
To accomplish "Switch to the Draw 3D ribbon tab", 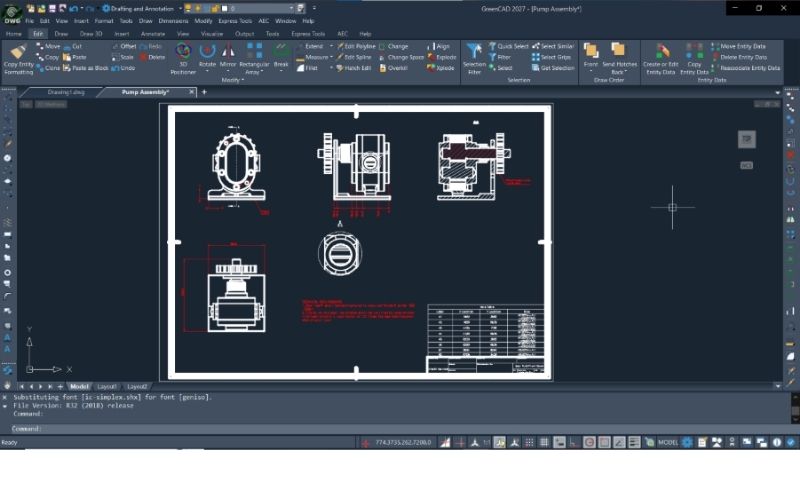I will click(91, 34).
